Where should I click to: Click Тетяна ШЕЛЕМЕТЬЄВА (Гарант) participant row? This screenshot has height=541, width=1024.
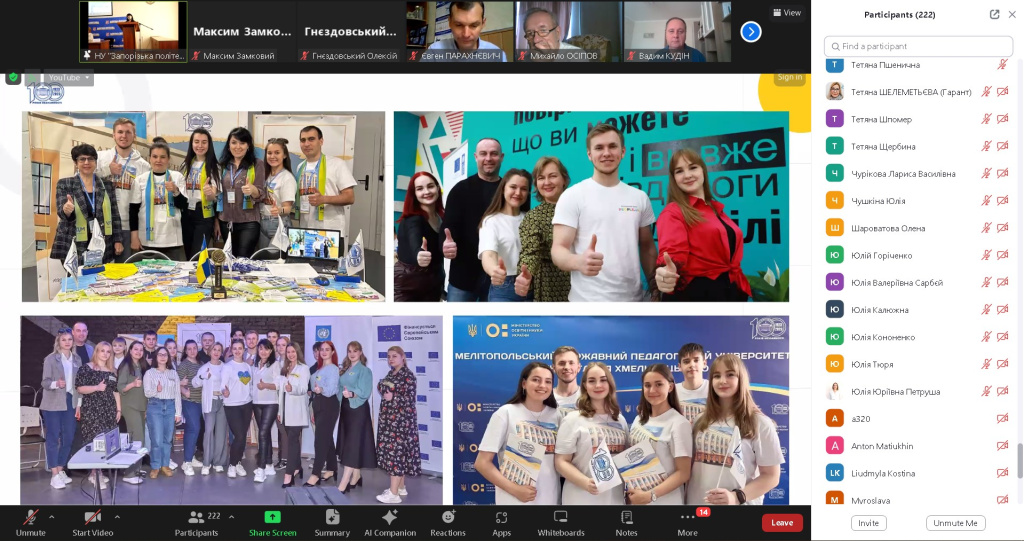(x=918, y=92)
